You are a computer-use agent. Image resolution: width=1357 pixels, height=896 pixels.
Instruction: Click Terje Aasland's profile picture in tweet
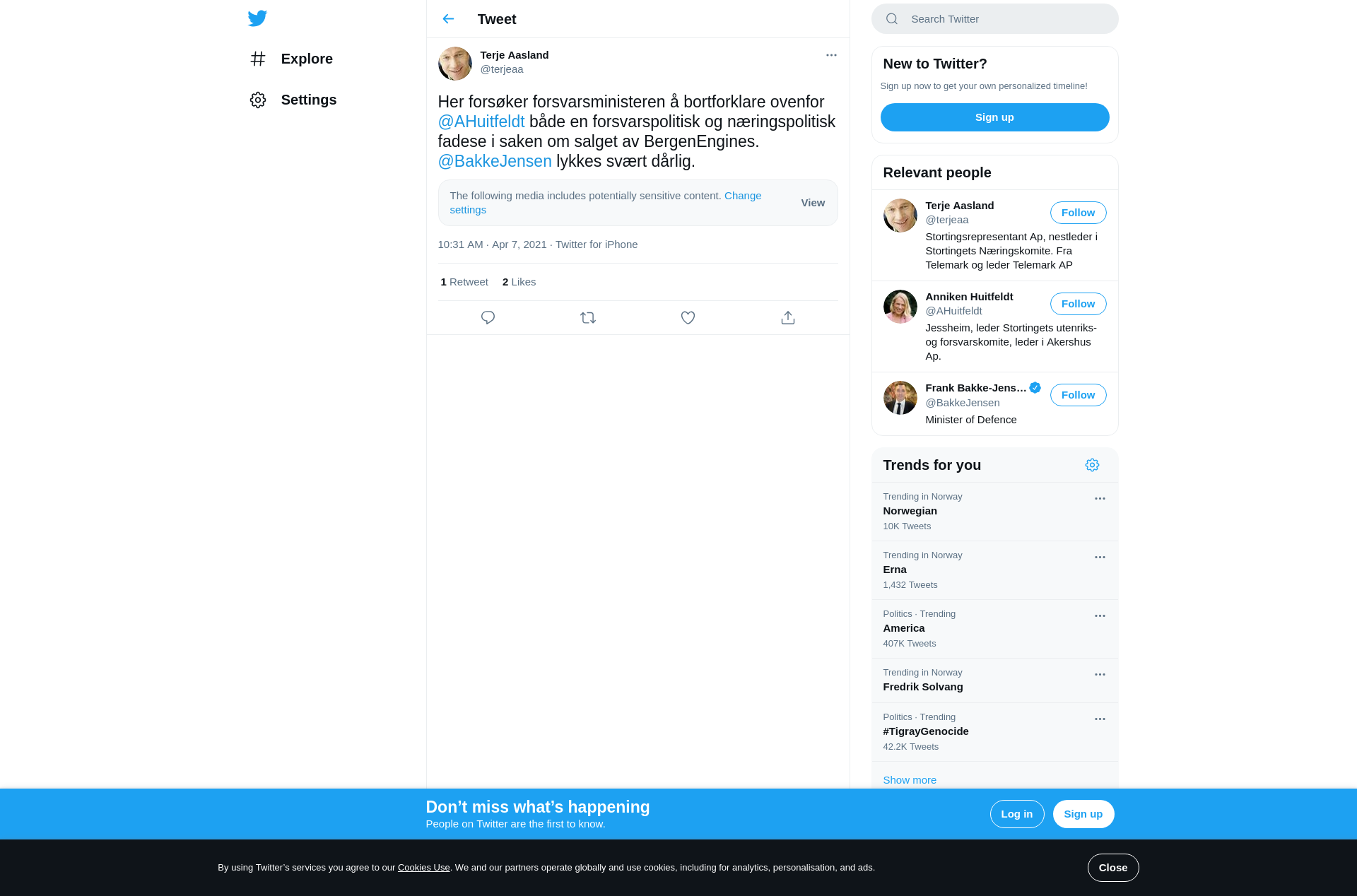[x=455, y=64]
